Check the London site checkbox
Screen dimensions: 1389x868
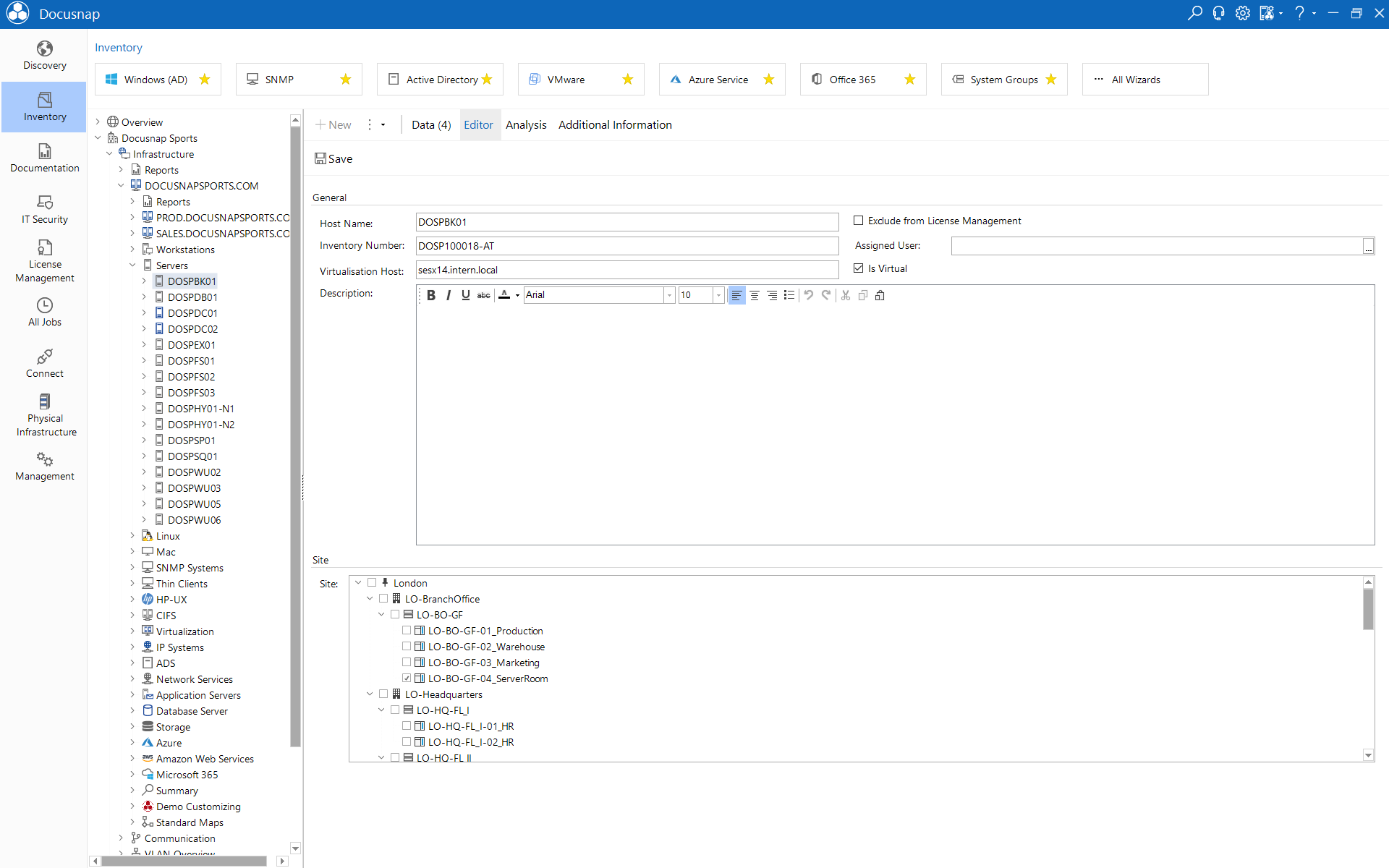point(372,582)
